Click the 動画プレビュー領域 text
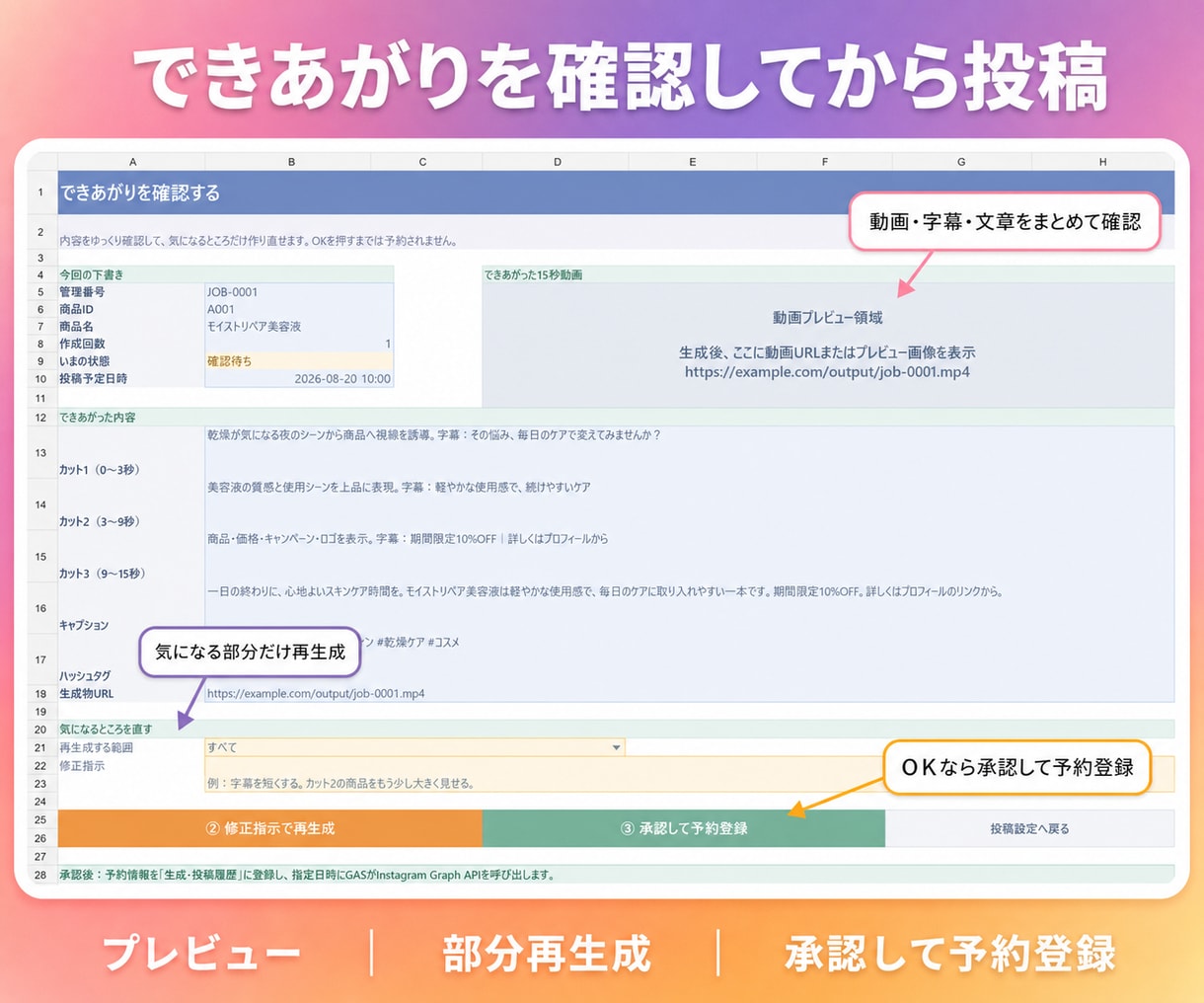This screenshot has height=1003, width=1204. [x=827, y=318]
